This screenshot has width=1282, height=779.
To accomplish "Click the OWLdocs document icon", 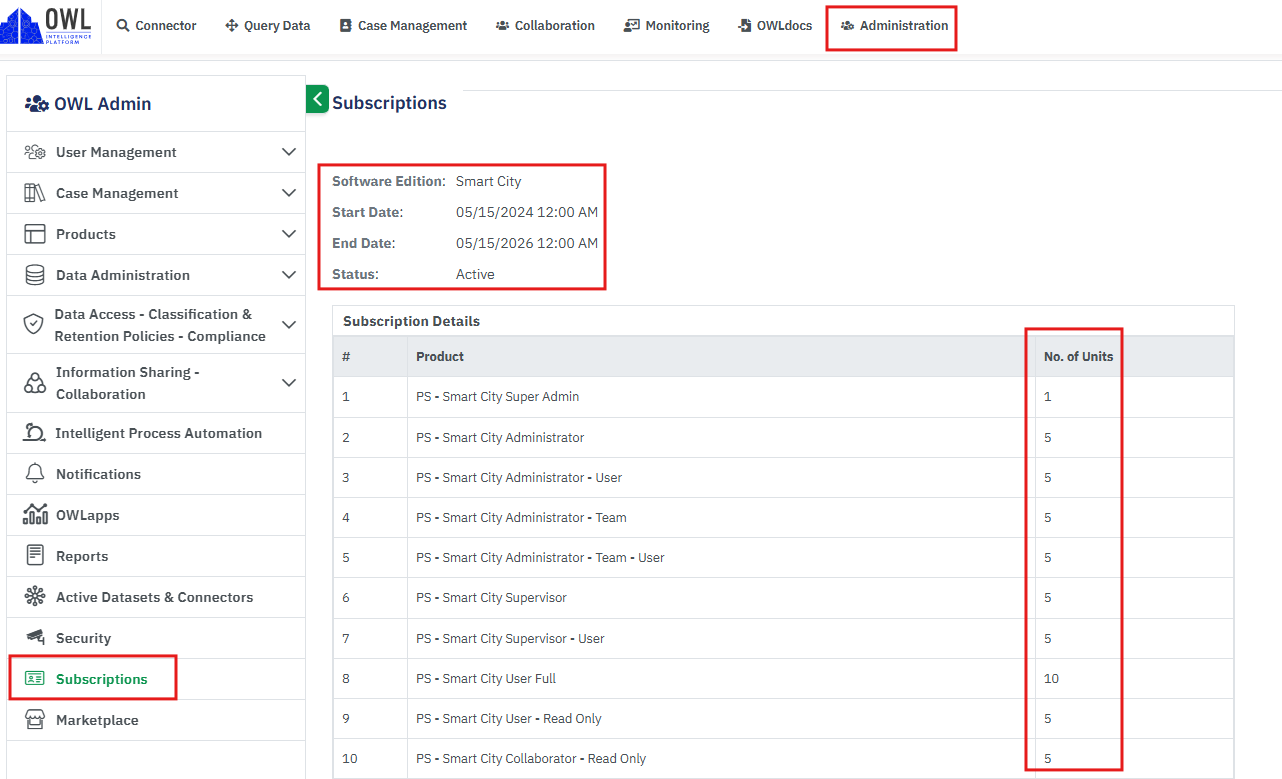I will coord(745,26).
